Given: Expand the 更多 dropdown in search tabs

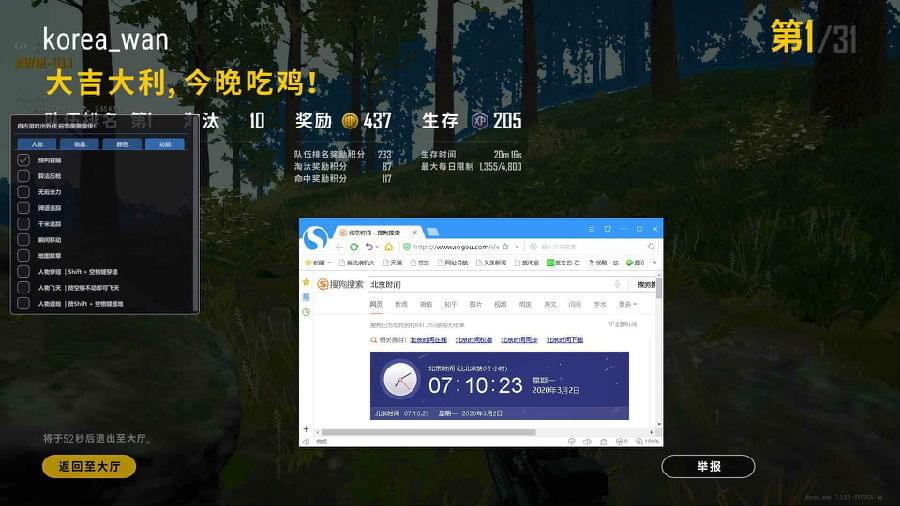Looking at the screenshot, I should coord(627,304).
